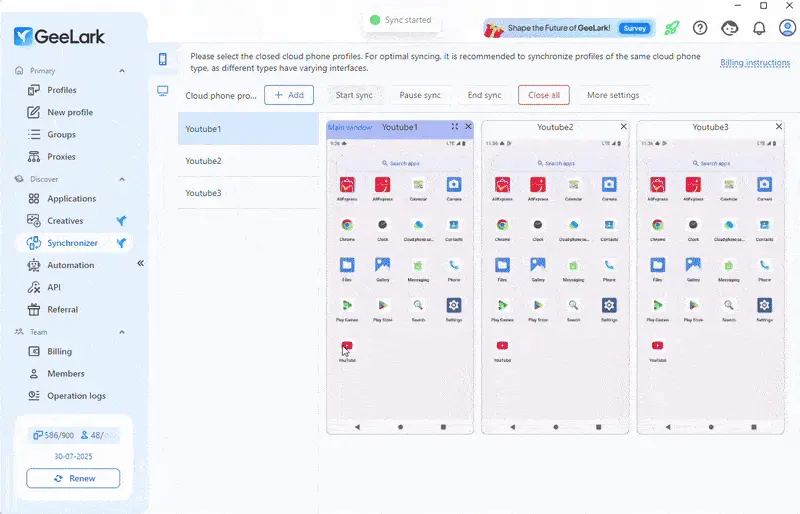Open customer support headset icon
Image resolution: width=800 pixels, height=514 pixels.
730,28
